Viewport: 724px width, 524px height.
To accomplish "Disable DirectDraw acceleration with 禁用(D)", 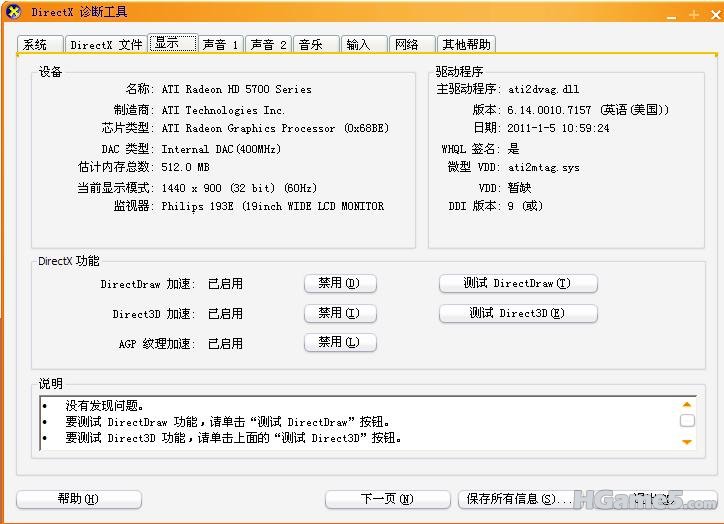I will click(340, 283).
